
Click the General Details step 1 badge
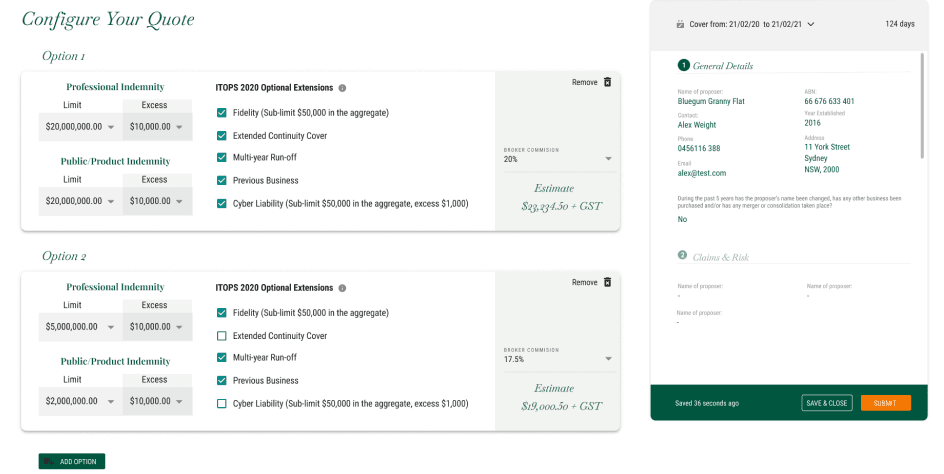[683, 65]
